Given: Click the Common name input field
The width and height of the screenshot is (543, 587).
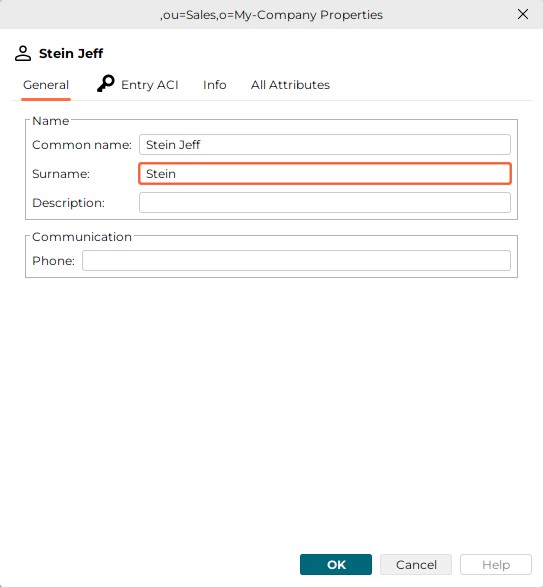Looking at the screenshot, I should [x=325, y=145].
